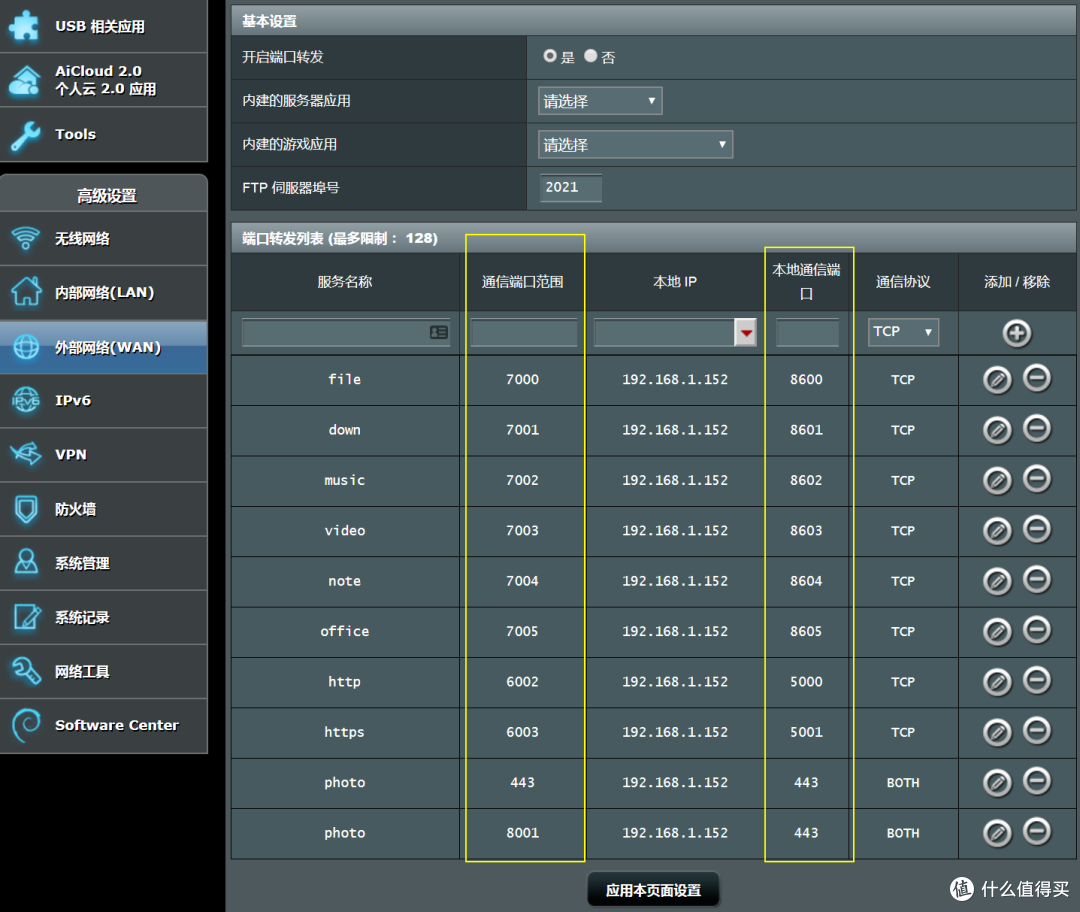Delete the 'https' forwarding entry

click(1037, 731)
